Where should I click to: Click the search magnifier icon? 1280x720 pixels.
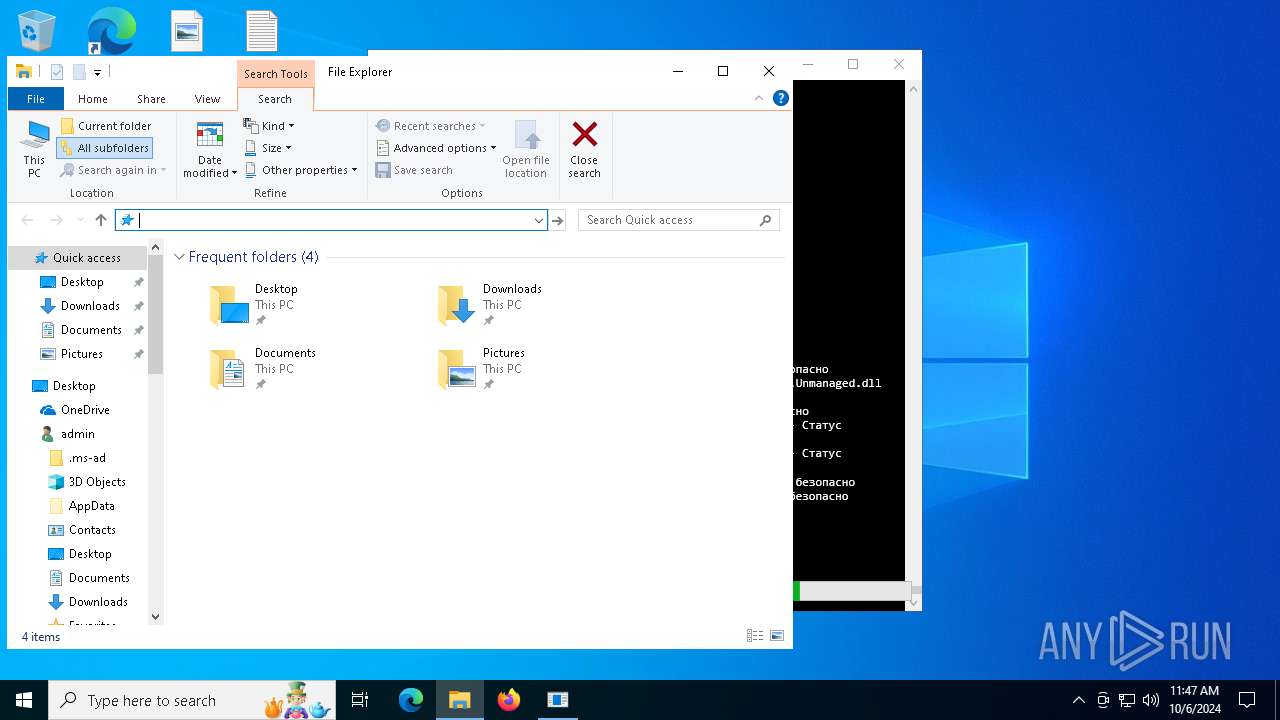point(766,220)
